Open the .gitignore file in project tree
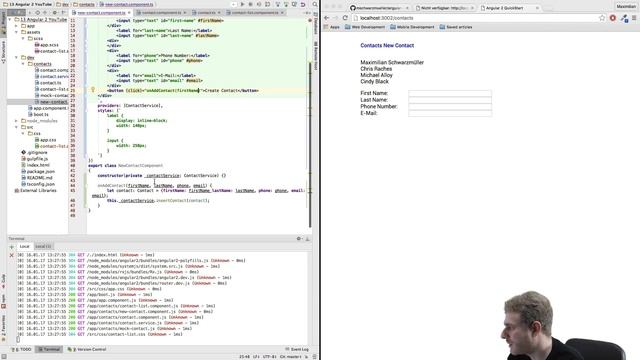Screen dimensions: 640x360 (34, 152)
